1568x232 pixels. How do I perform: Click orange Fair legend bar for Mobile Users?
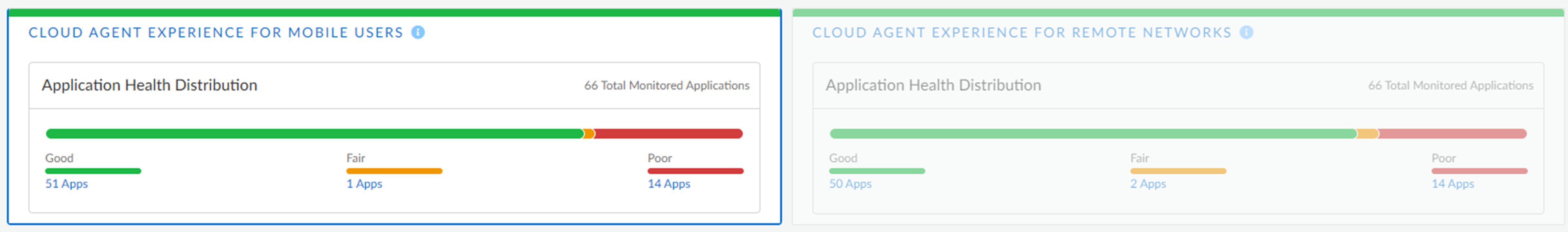point(394,171)
